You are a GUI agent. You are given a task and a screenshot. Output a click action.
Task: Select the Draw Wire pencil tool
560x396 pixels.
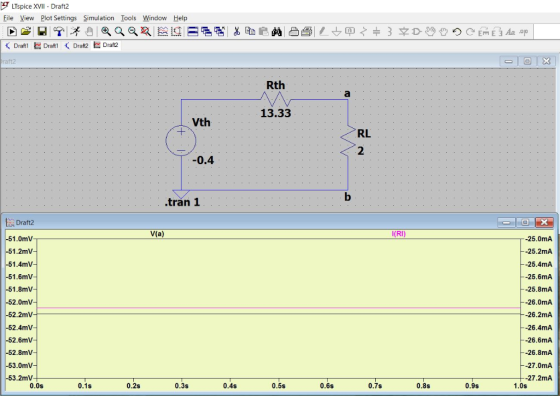[323, 32]
